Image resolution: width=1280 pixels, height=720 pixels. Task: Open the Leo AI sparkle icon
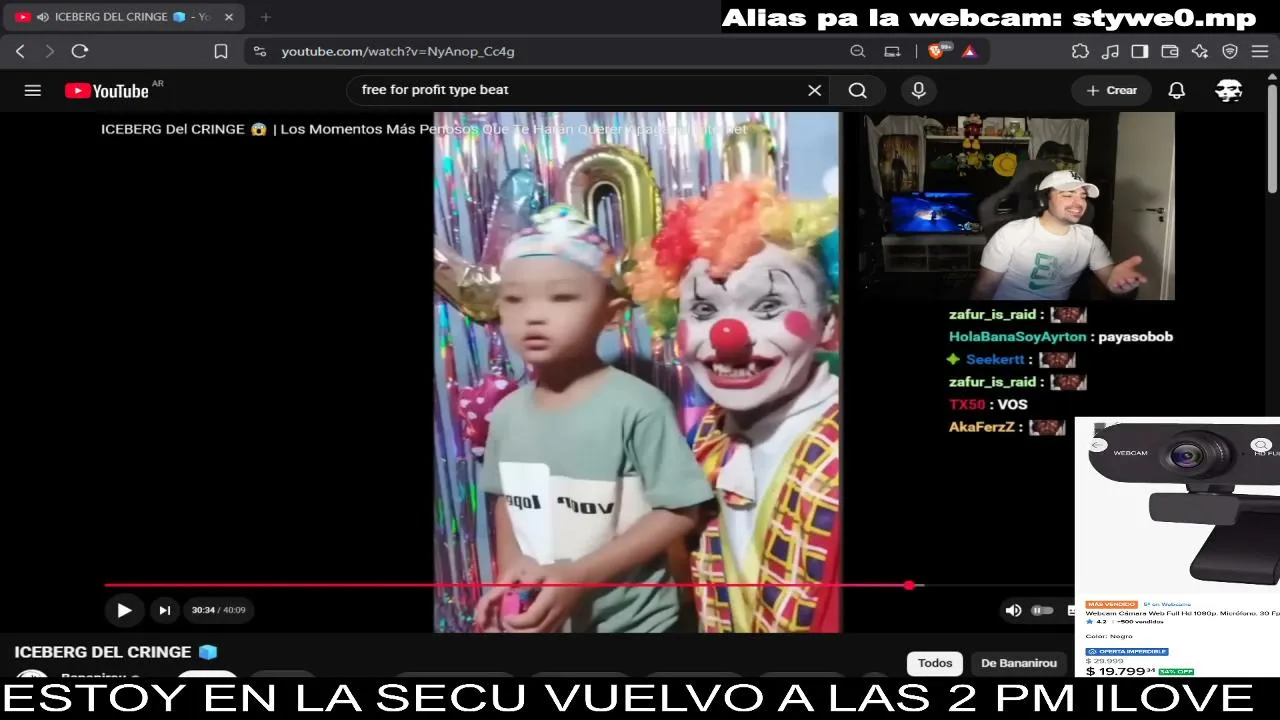[1200, 51]
